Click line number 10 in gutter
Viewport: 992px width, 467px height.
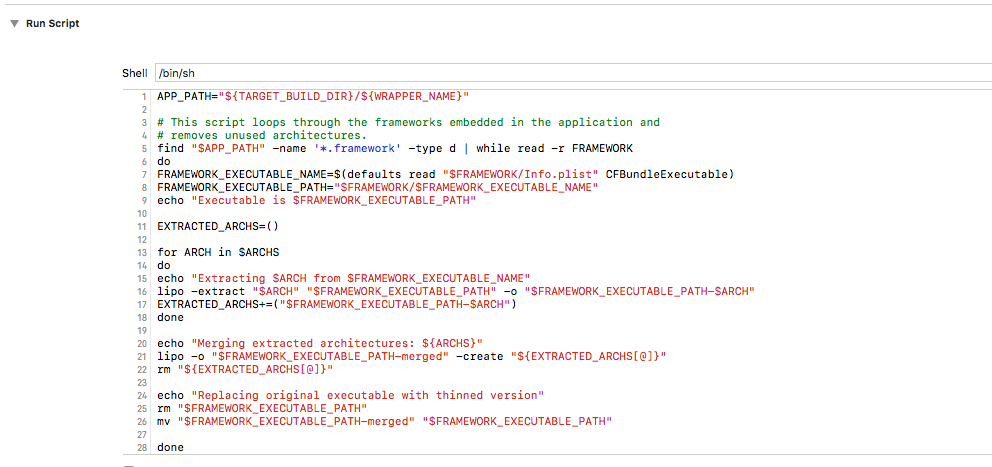(142, 214)
